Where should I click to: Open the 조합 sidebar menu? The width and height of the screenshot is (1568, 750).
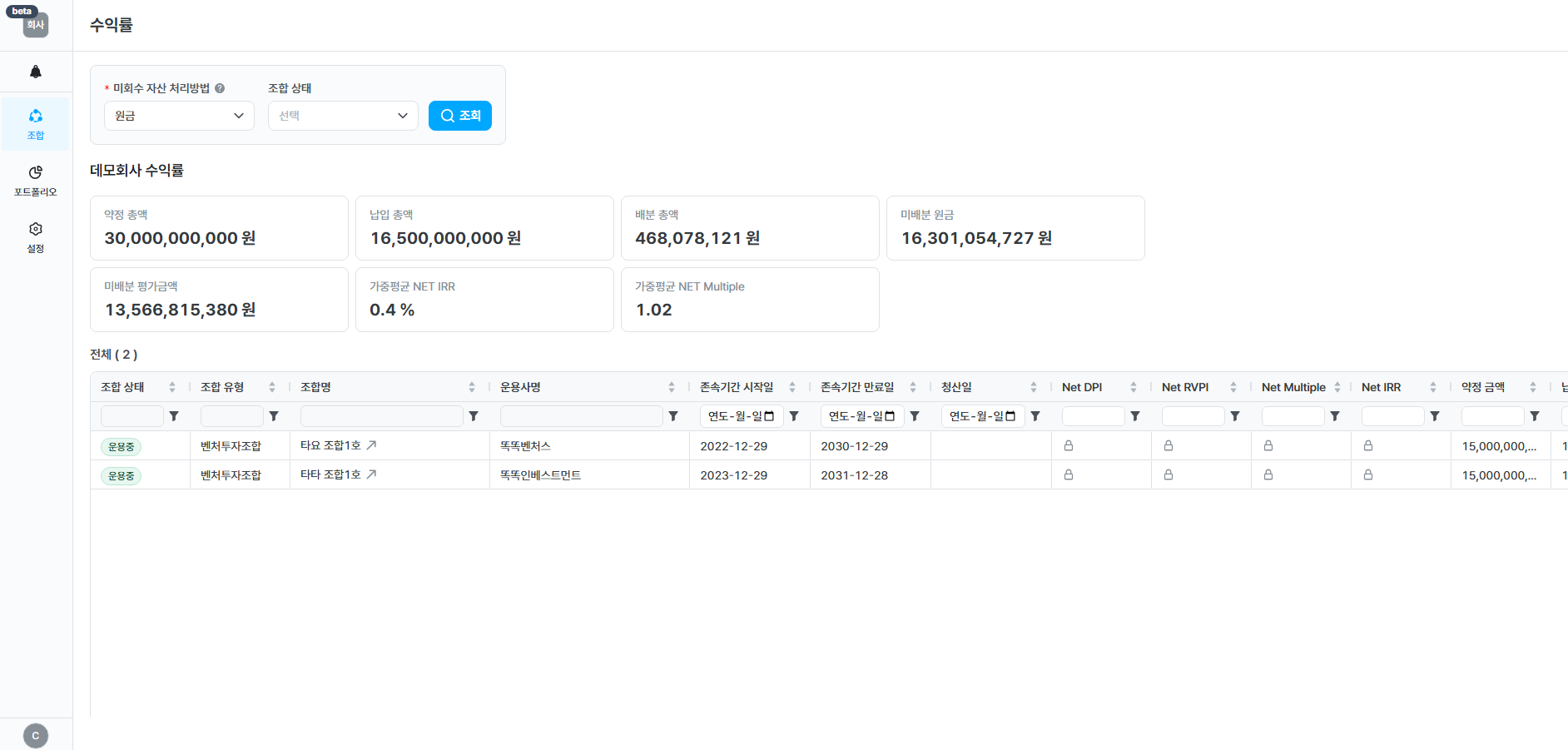click(36, 124)
